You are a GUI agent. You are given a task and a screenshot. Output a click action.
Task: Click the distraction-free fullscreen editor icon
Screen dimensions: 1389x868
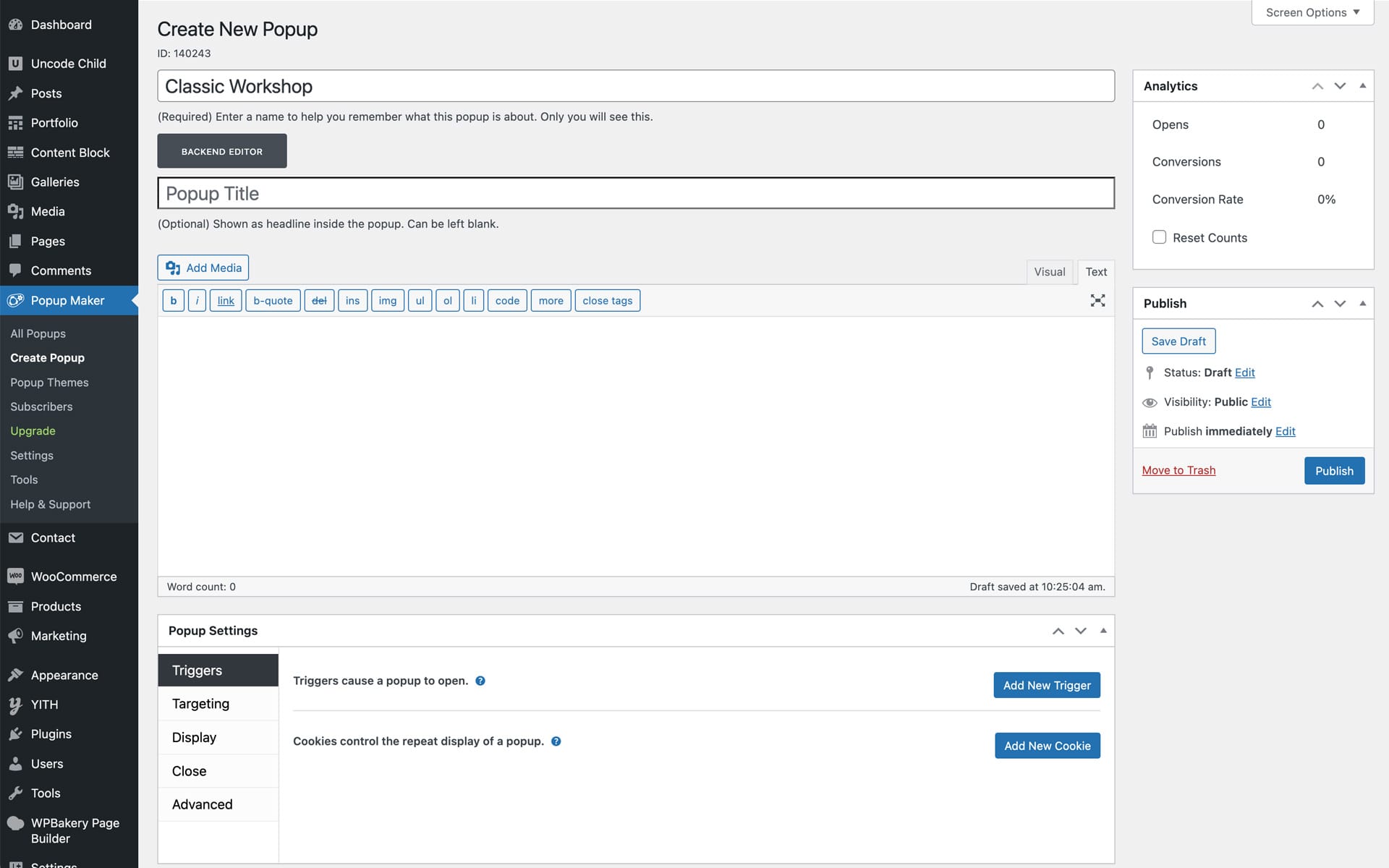pyautogui.click(x=1097, y=300)
